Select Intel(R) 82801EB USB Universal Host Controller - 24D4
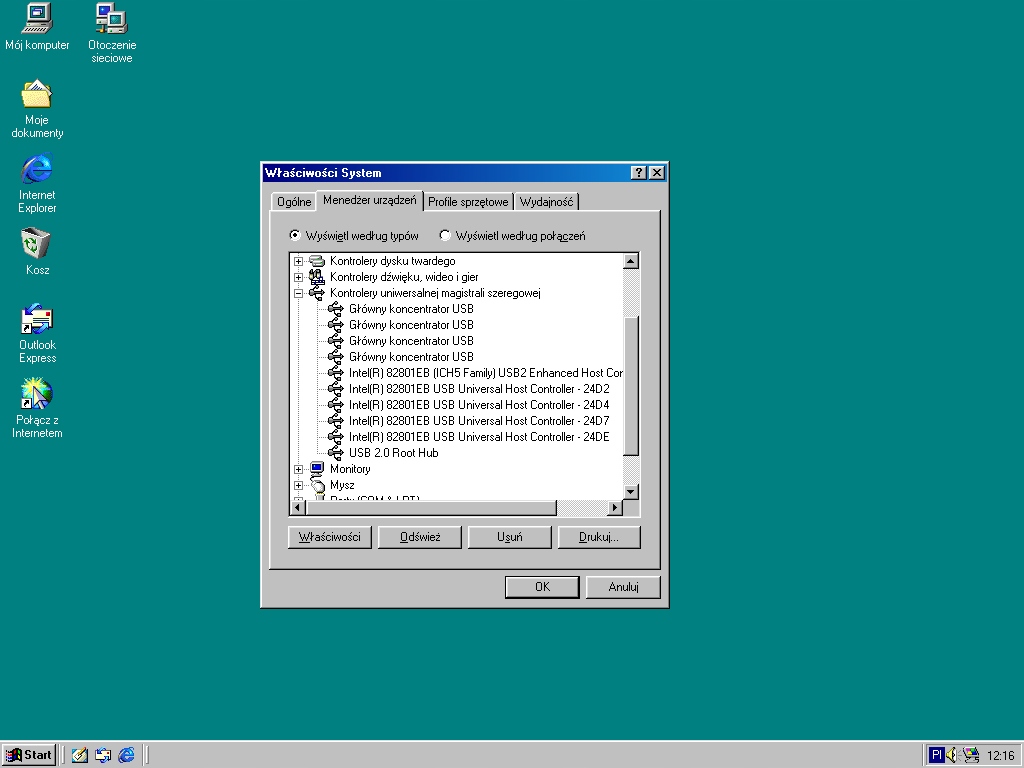Screen dimensions: 1024x768 (479, 405)
